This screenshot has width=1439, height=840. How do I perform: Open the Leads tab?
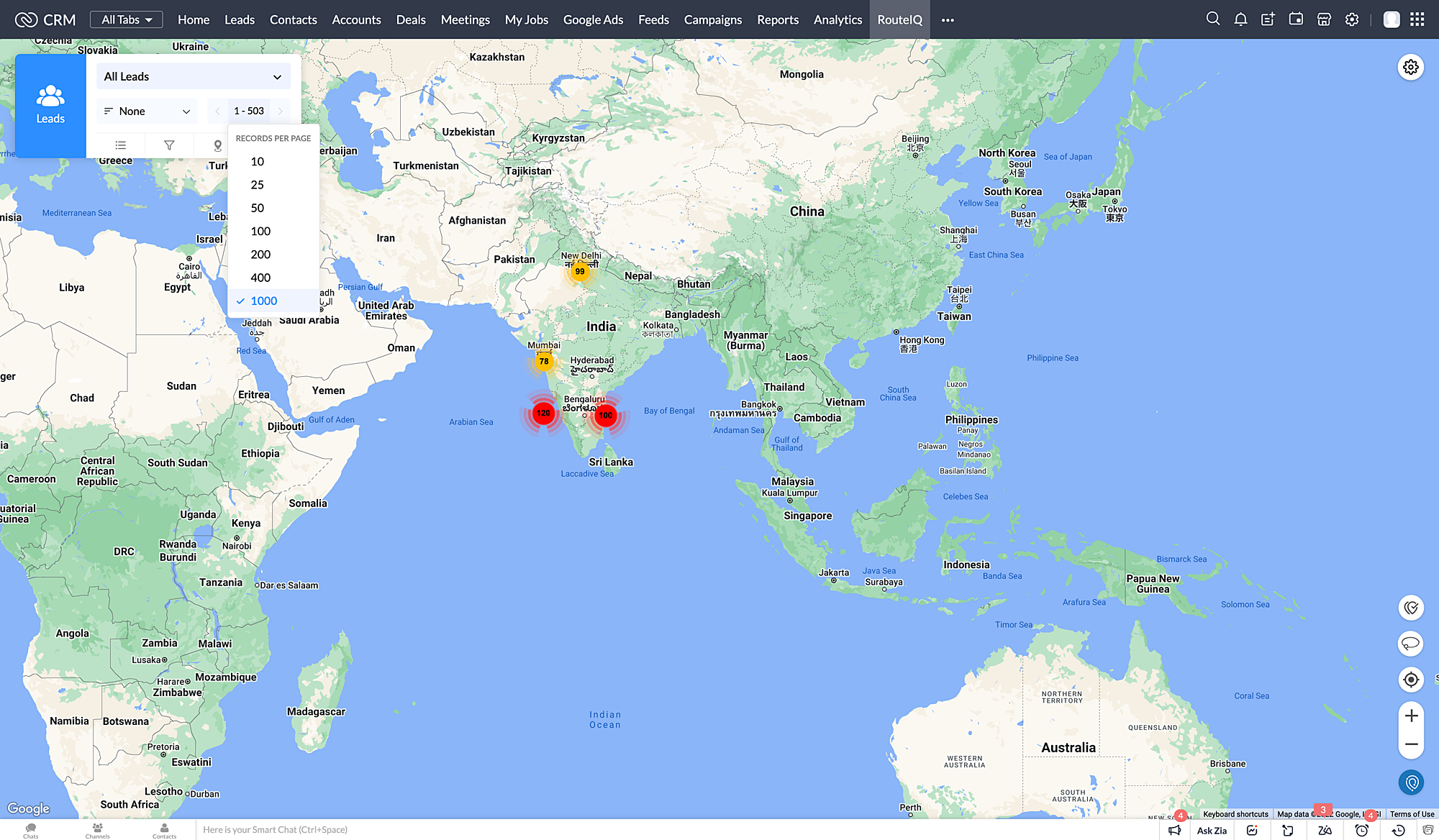pos(240,19)
